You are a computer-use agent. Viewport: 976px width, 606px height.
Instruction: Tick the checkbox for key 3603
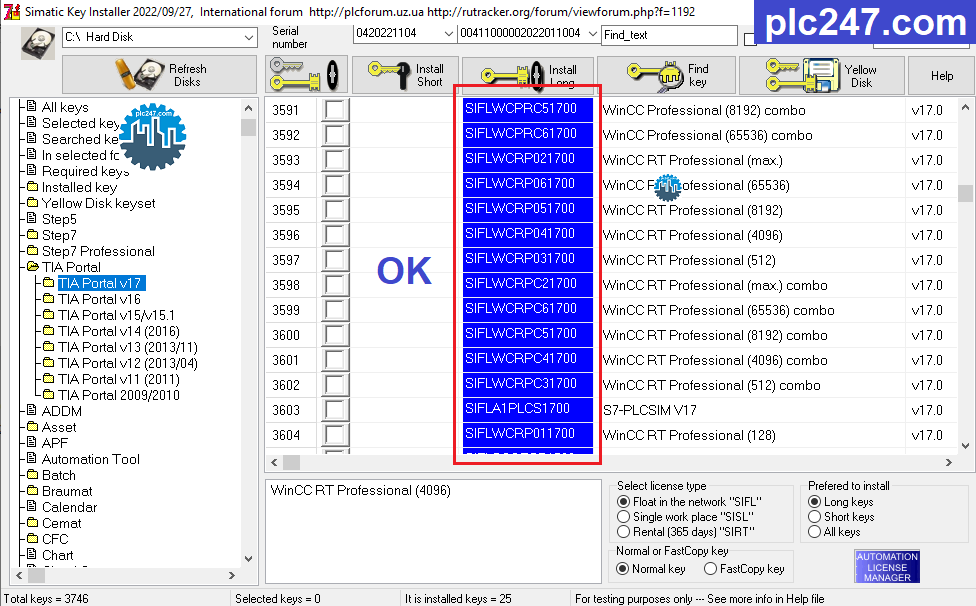pyautogui.click(x=335, y=410)
